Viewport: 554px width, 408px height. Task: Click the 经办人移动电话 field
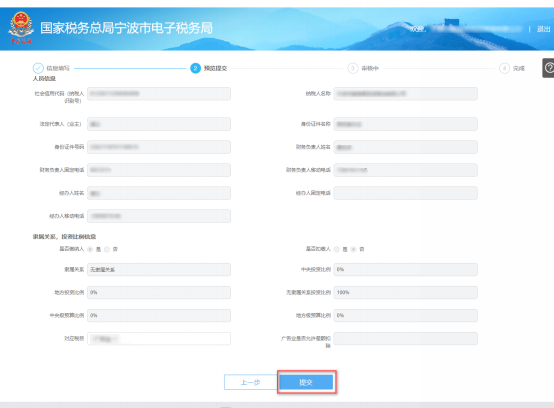coord(159,216)
